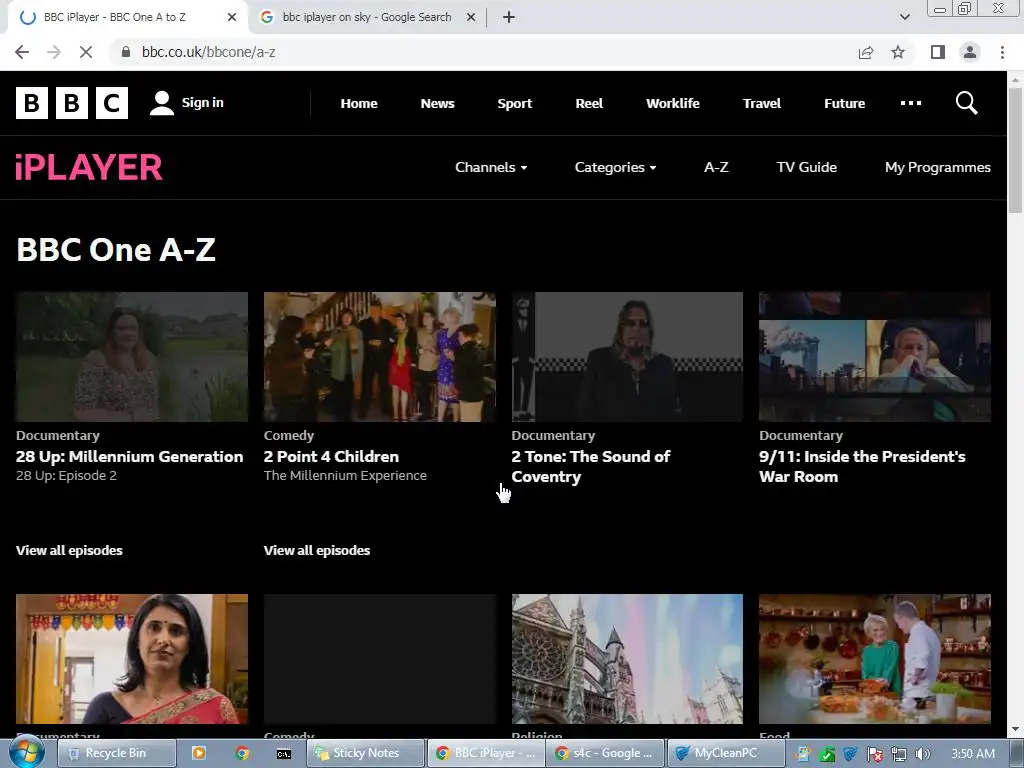
Task: Toggle the Chrome side panel icon
Action: (938, 52)
